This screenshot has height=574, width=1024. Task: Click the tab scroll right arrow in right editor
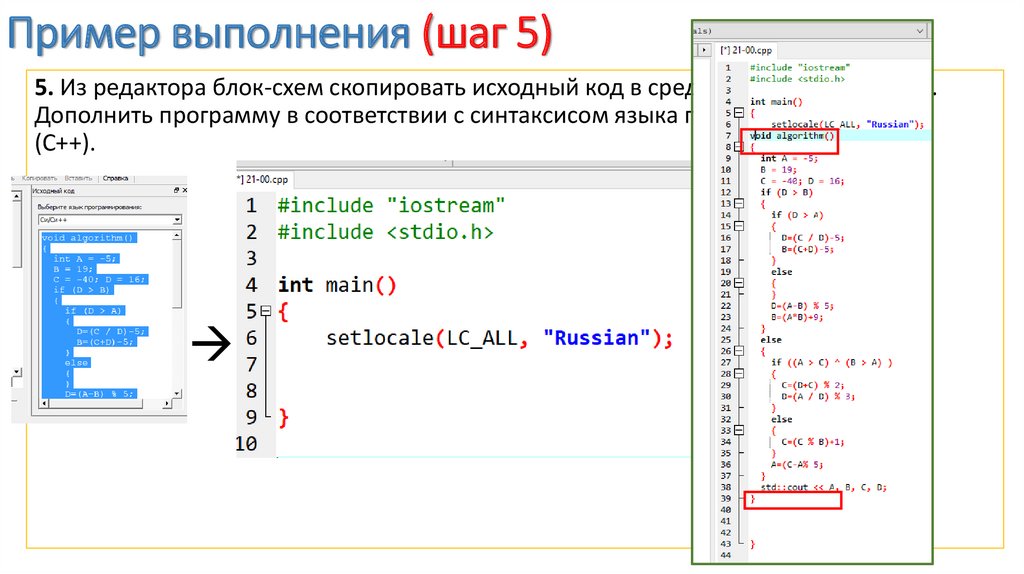click(x=703, y=50)
